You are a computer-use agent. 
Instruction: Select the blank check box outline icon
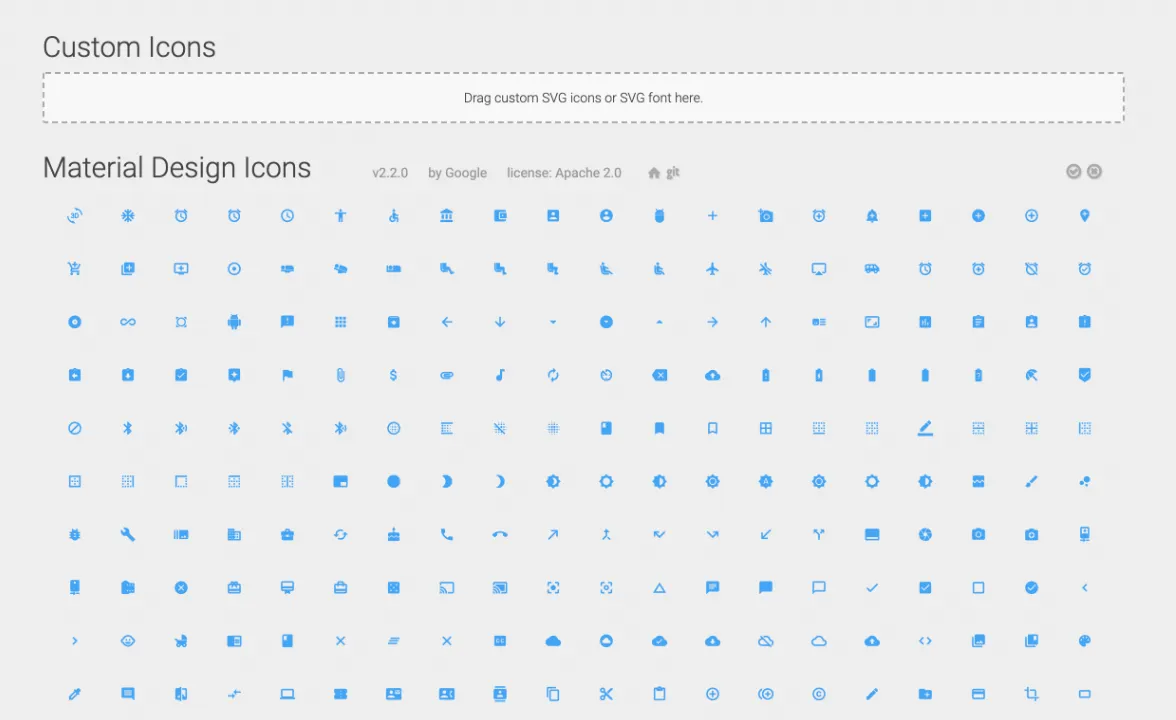(978, 587)
